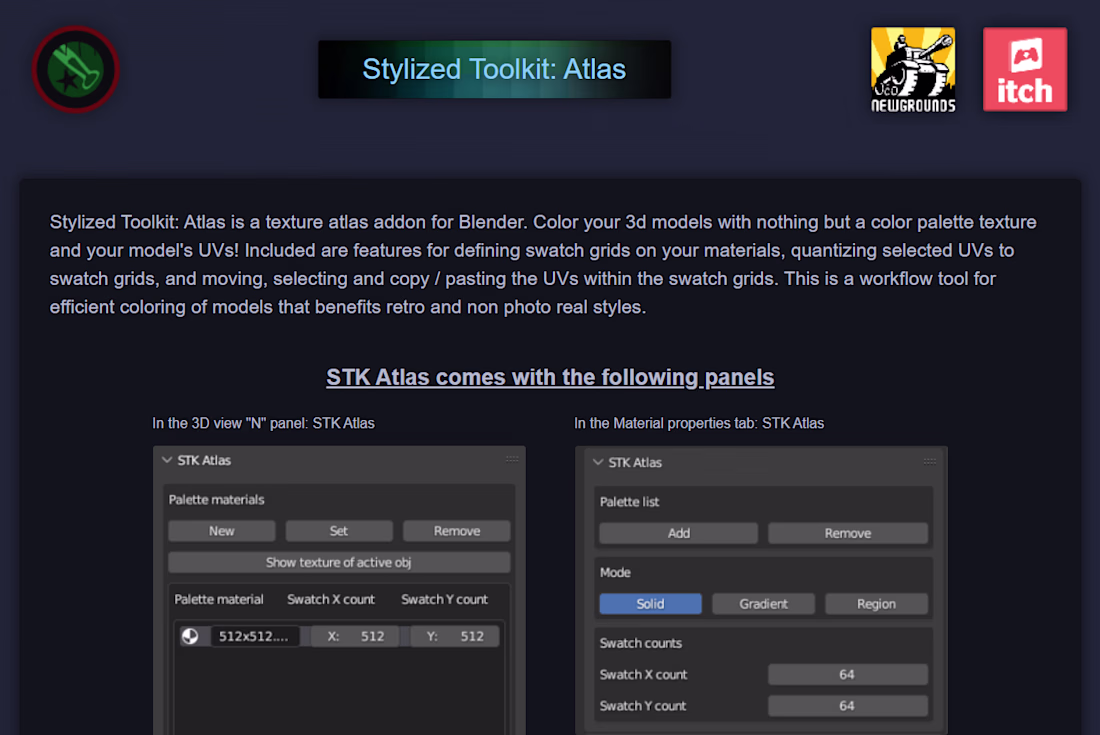Image resolution: width=1100 pixels, height=735 pixels.
Task: Click Remove under Palette list
Action: click(x=847, y=533)
